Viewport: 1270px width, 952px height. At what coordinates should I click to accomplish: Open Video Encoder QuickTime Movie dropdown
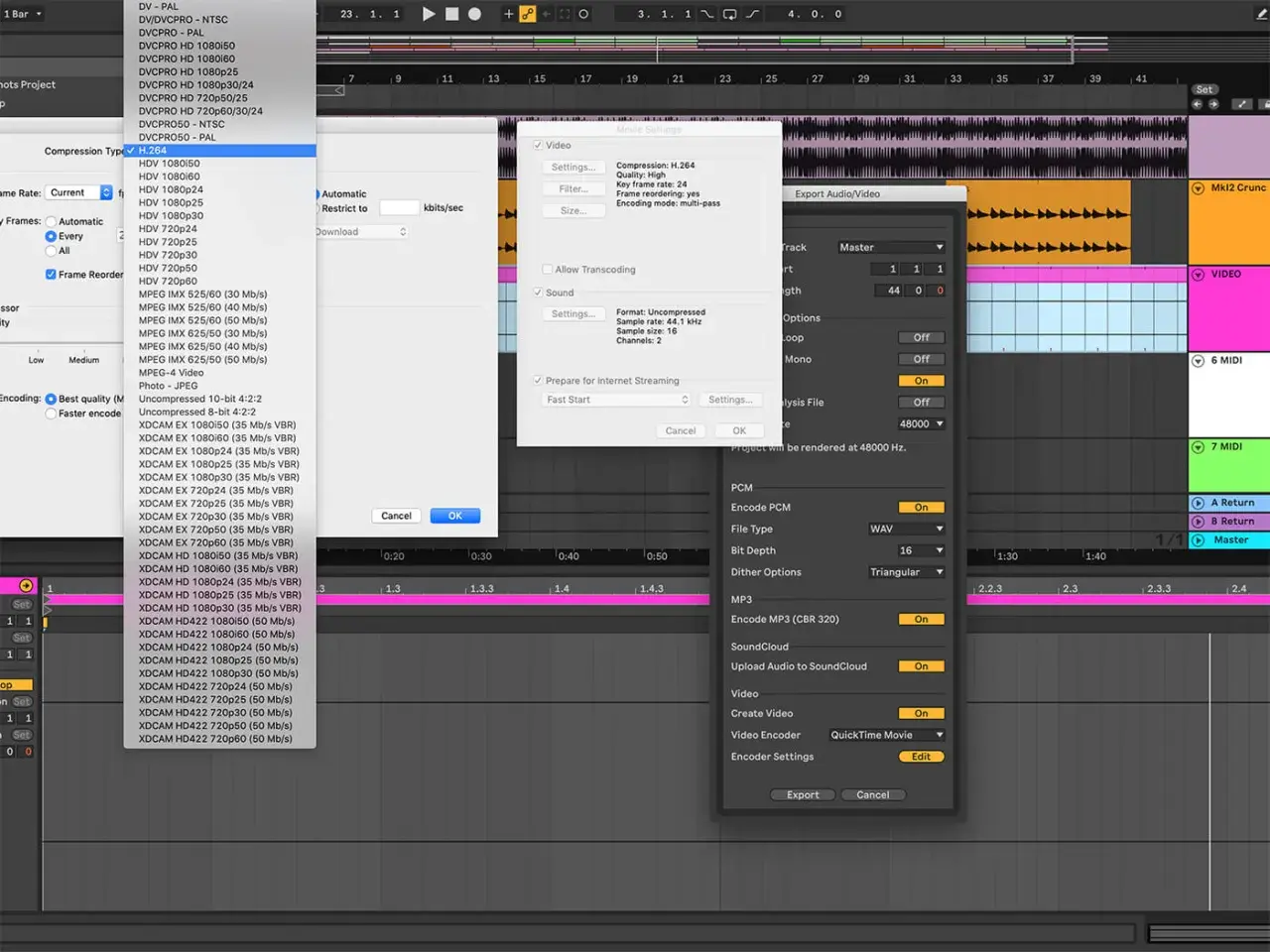pos(887,735)
